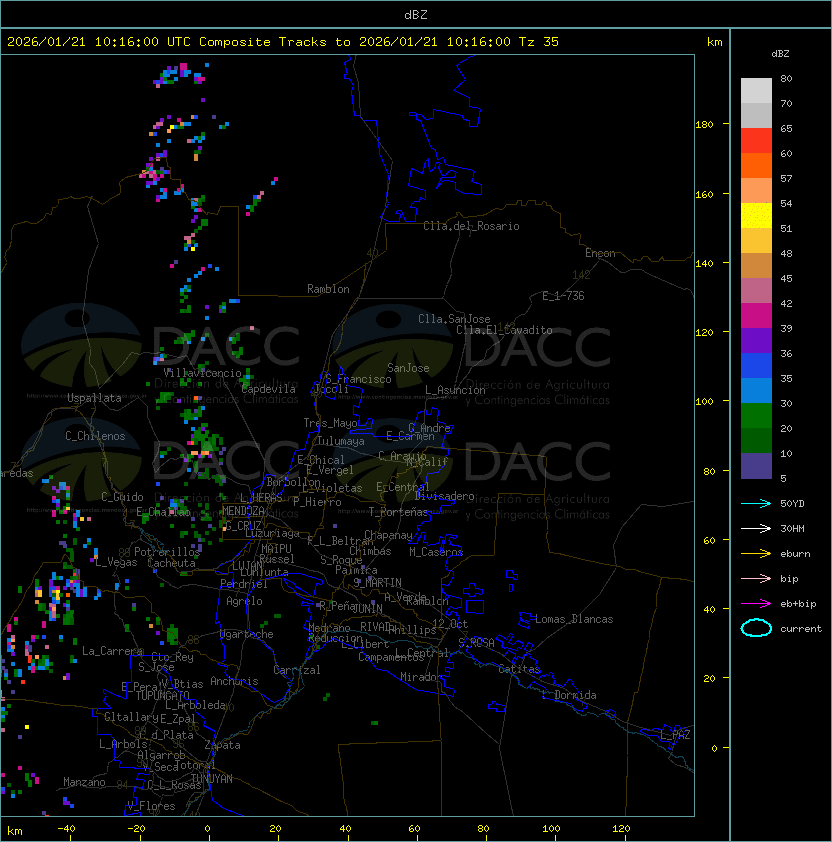Click the TUNUYAN map label
The image size is (832, 842).
click(212, 779)
